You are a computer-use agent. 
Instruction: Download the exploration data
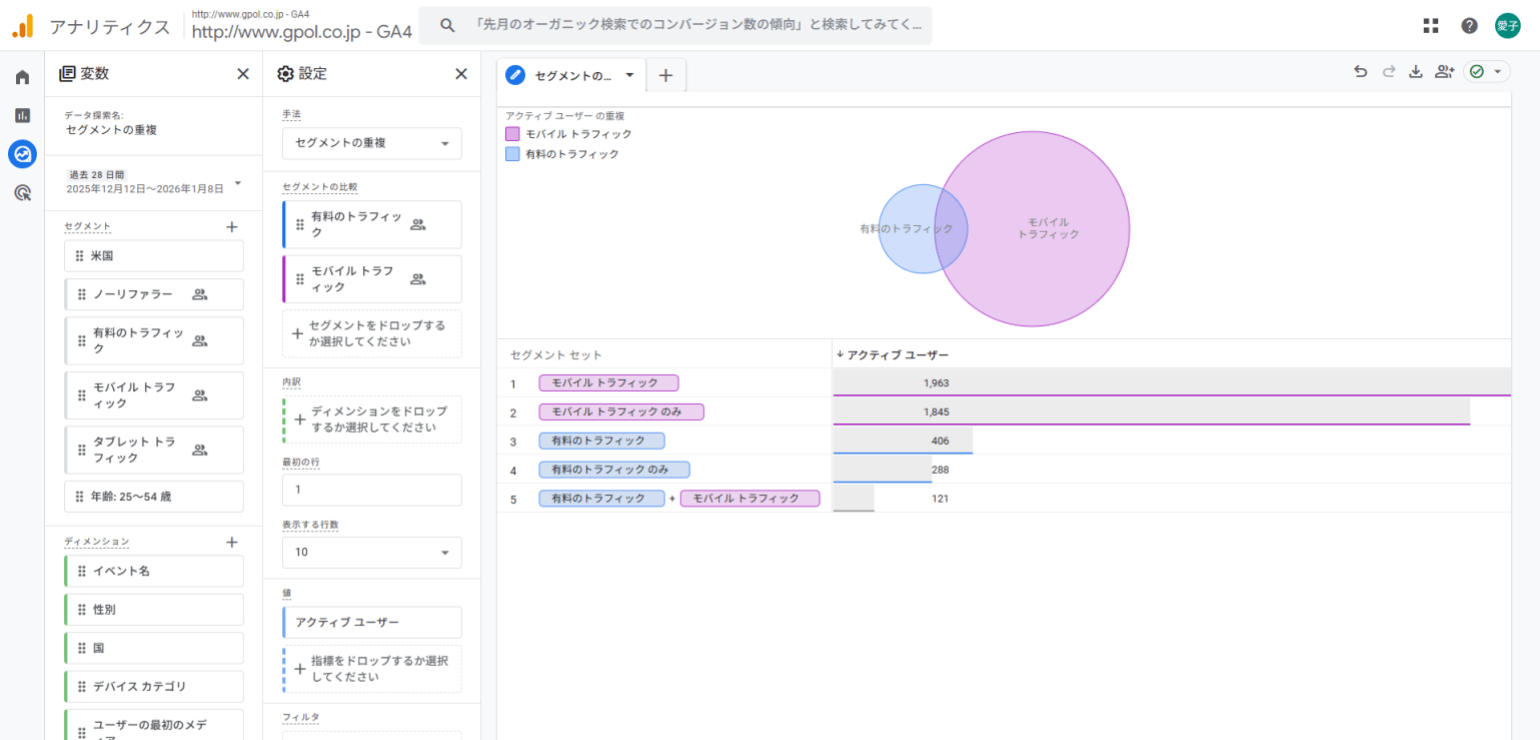point(1415,72)
